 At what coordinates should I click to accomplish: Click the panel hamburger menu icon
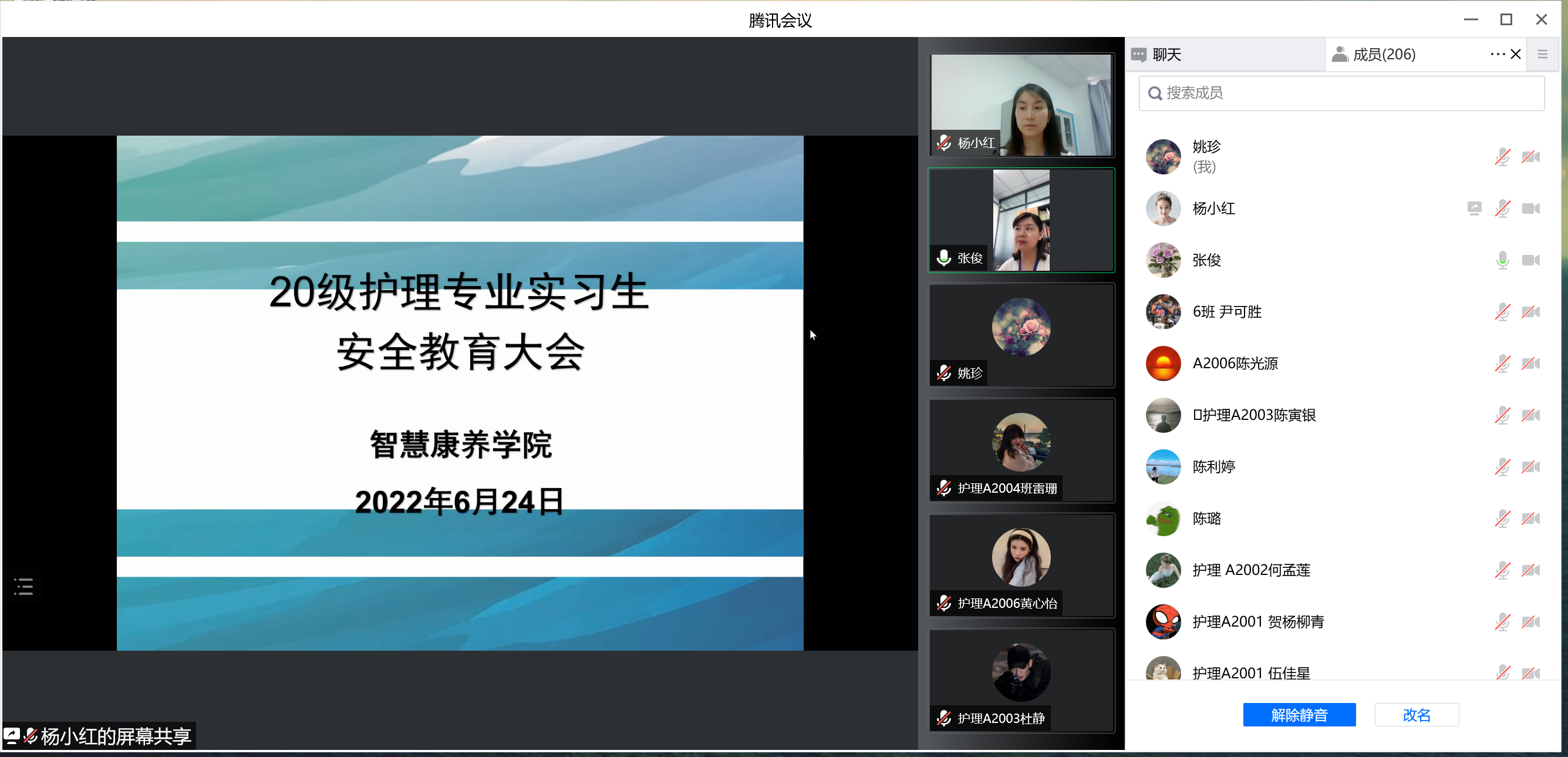[x=1542, y=55]
